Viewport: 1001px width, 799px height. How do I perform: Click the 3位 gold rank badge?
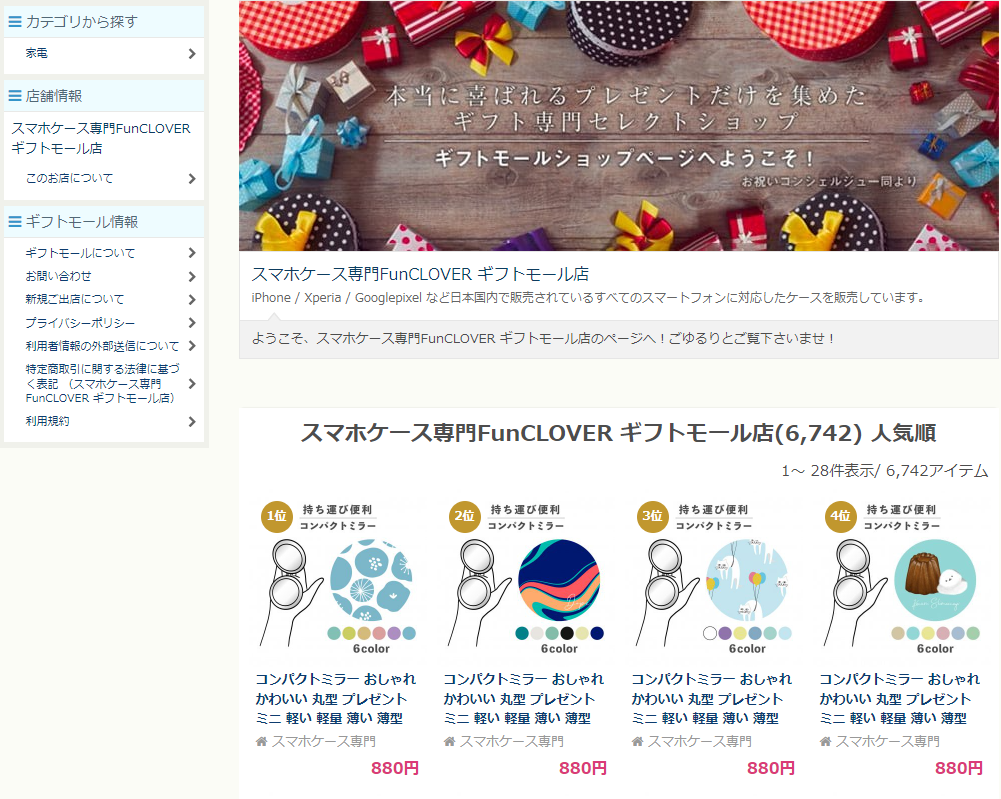pyautogui.click(x=652, y=516)
